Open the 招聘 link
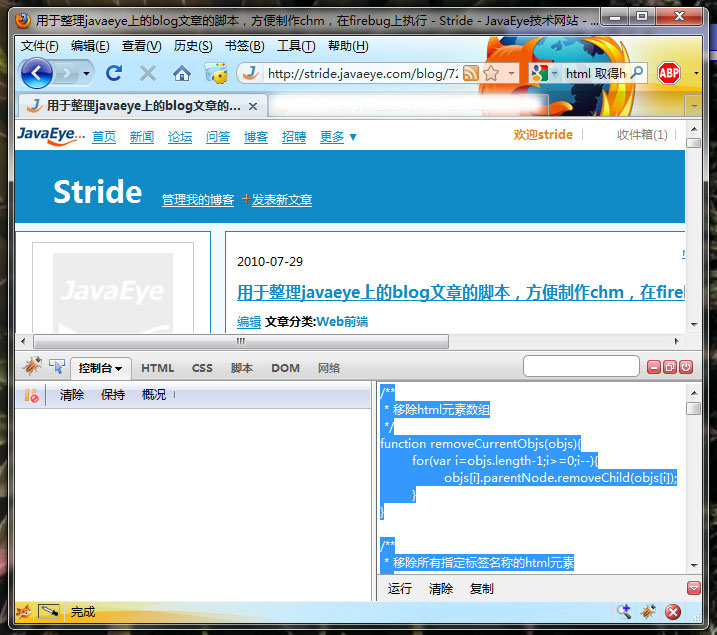This screenshot has height=635, width=717. pos(294,136)
